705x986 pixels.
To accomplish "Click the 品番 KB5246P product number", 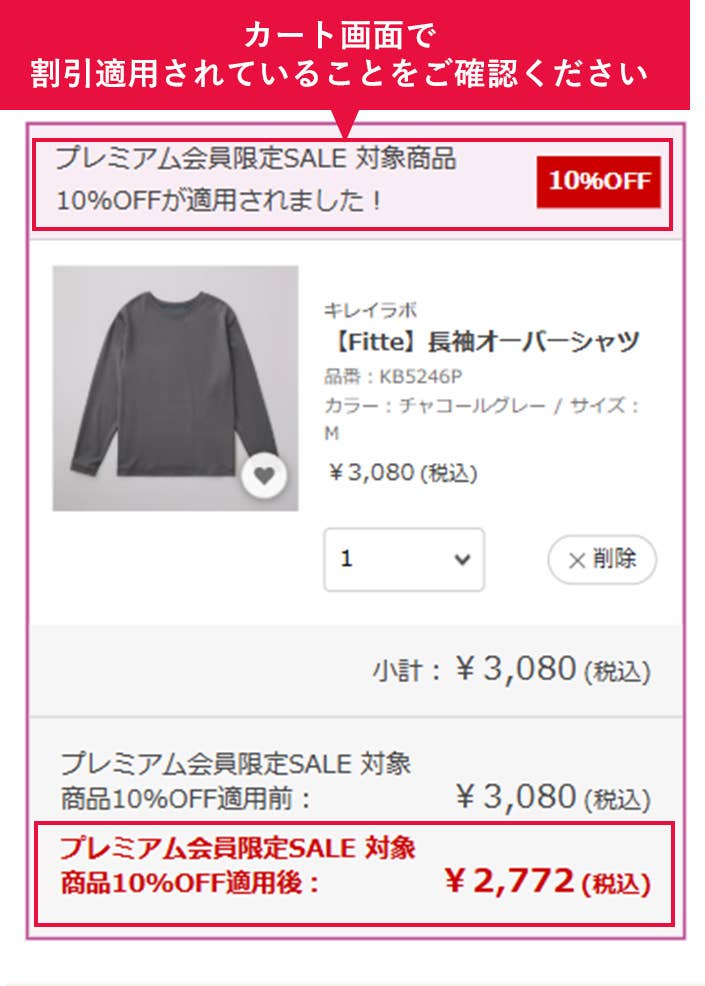I will (393, 376).
